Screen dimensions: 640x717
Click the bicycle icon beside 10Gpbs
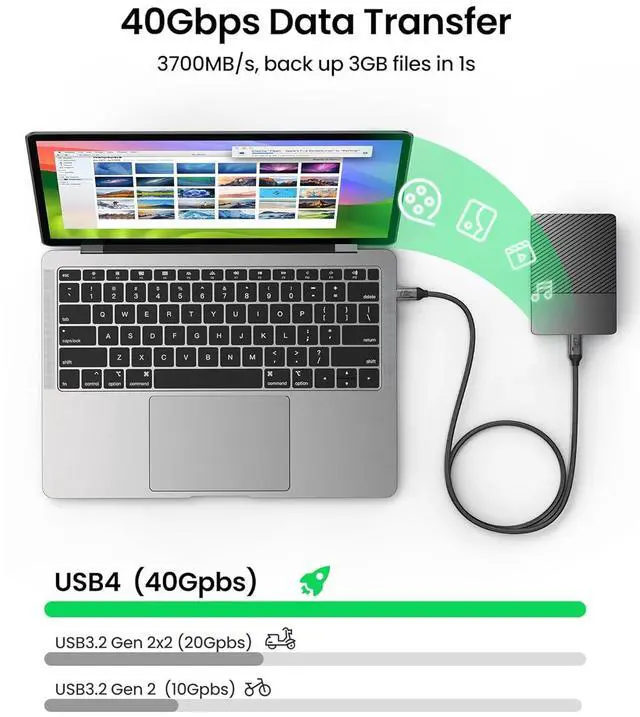257,688
